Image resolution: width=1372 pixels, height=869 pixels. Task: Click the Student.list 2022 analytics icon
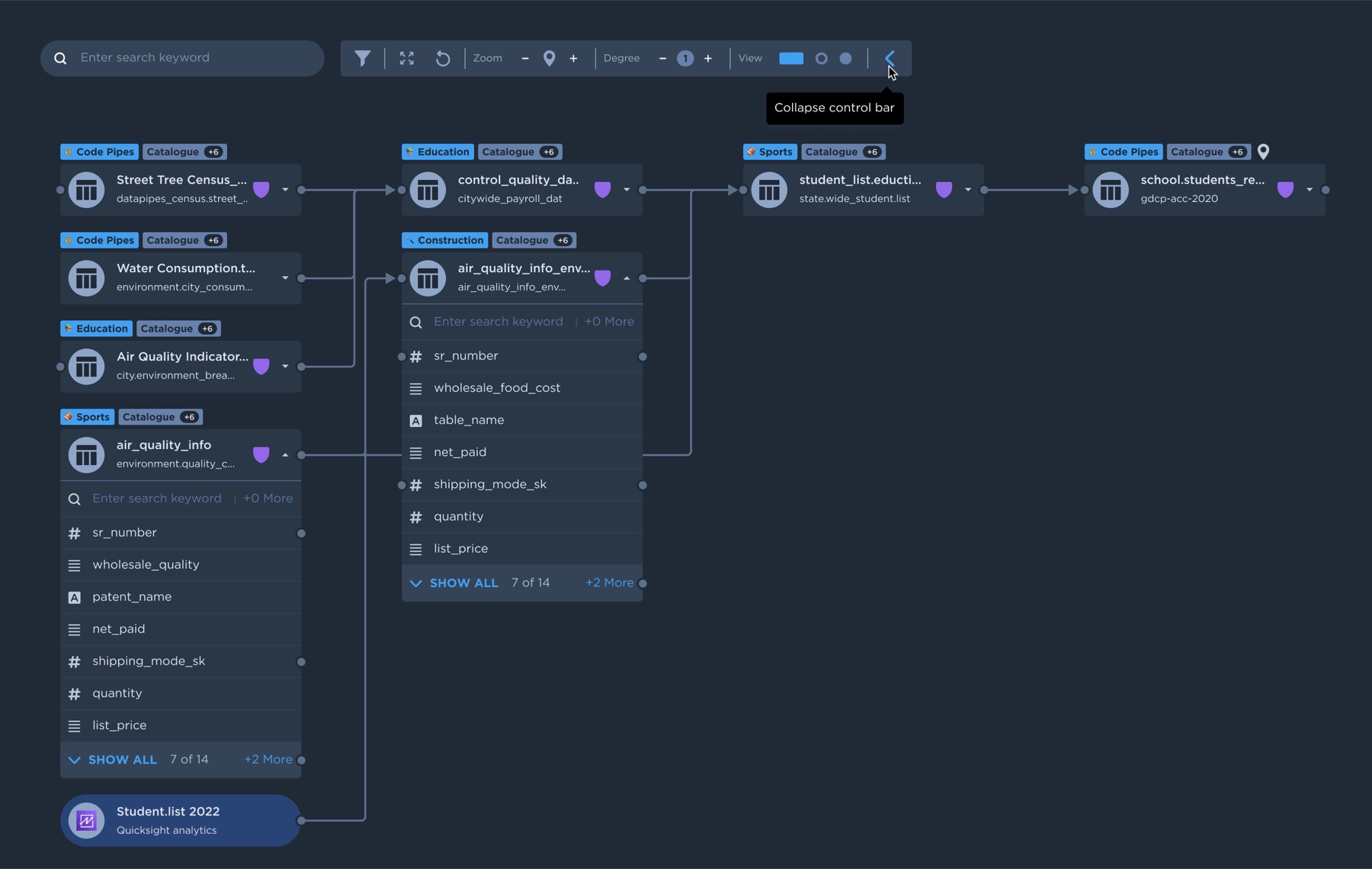(x=86, y=820)
